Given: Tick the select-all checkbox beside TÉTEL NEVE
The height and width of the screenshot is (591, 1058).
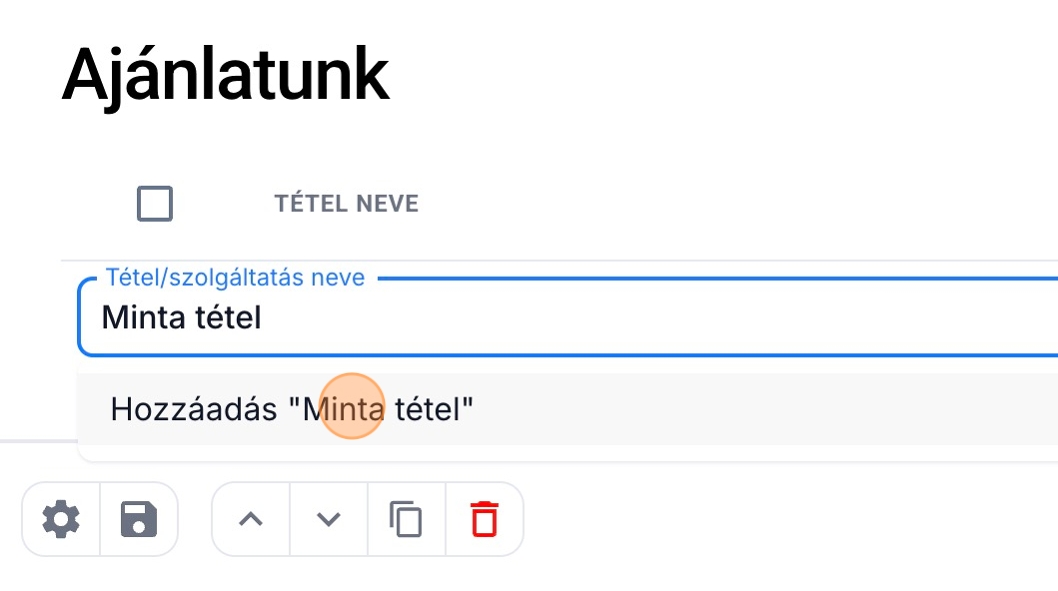Looking at the screenshot, I should point(155,204).
